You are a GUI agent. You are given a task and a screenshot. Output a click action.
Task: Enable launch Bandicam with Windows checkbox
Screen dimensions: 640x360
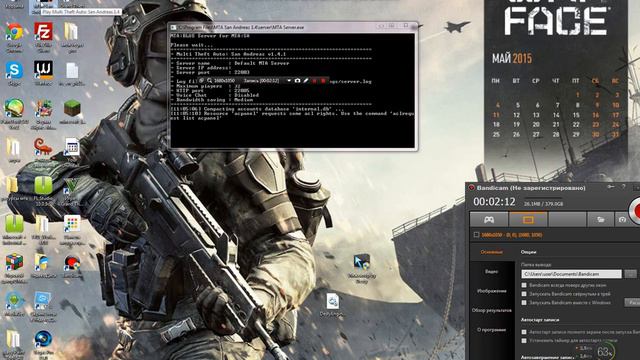[524, 302]
